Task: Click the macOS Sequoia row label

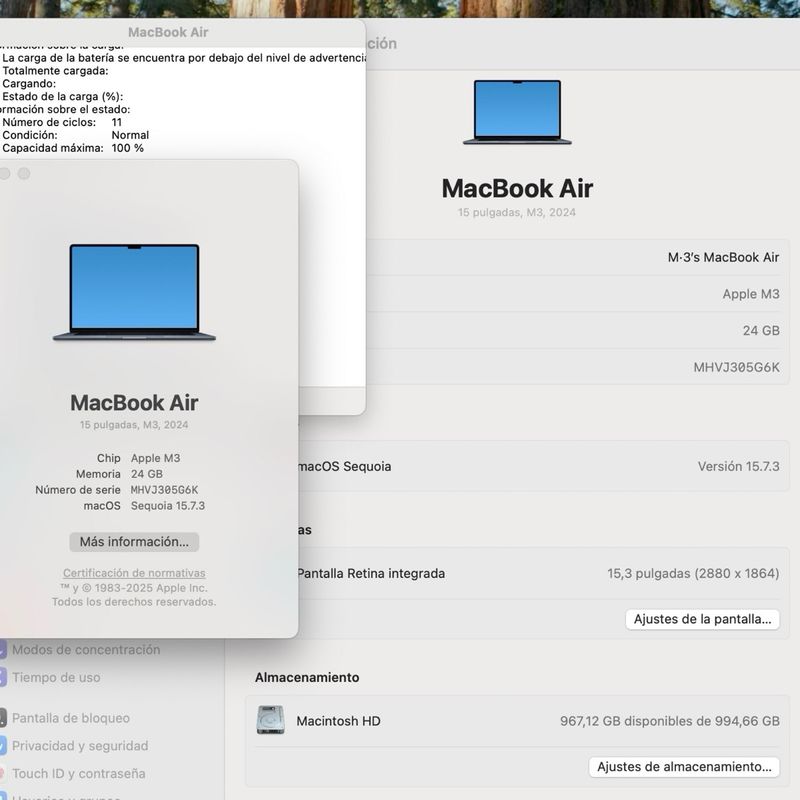Action: (344, 466)
